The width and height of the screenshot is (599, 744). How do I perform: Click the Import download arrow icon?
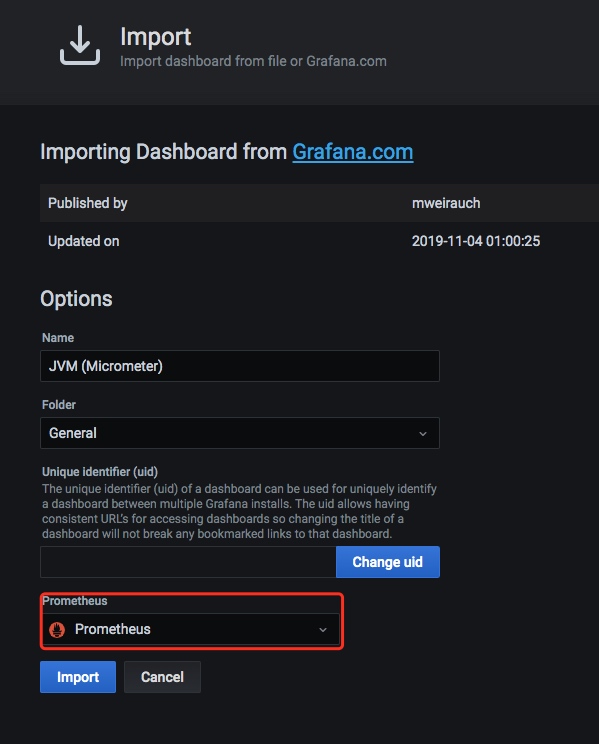point(80,45)
